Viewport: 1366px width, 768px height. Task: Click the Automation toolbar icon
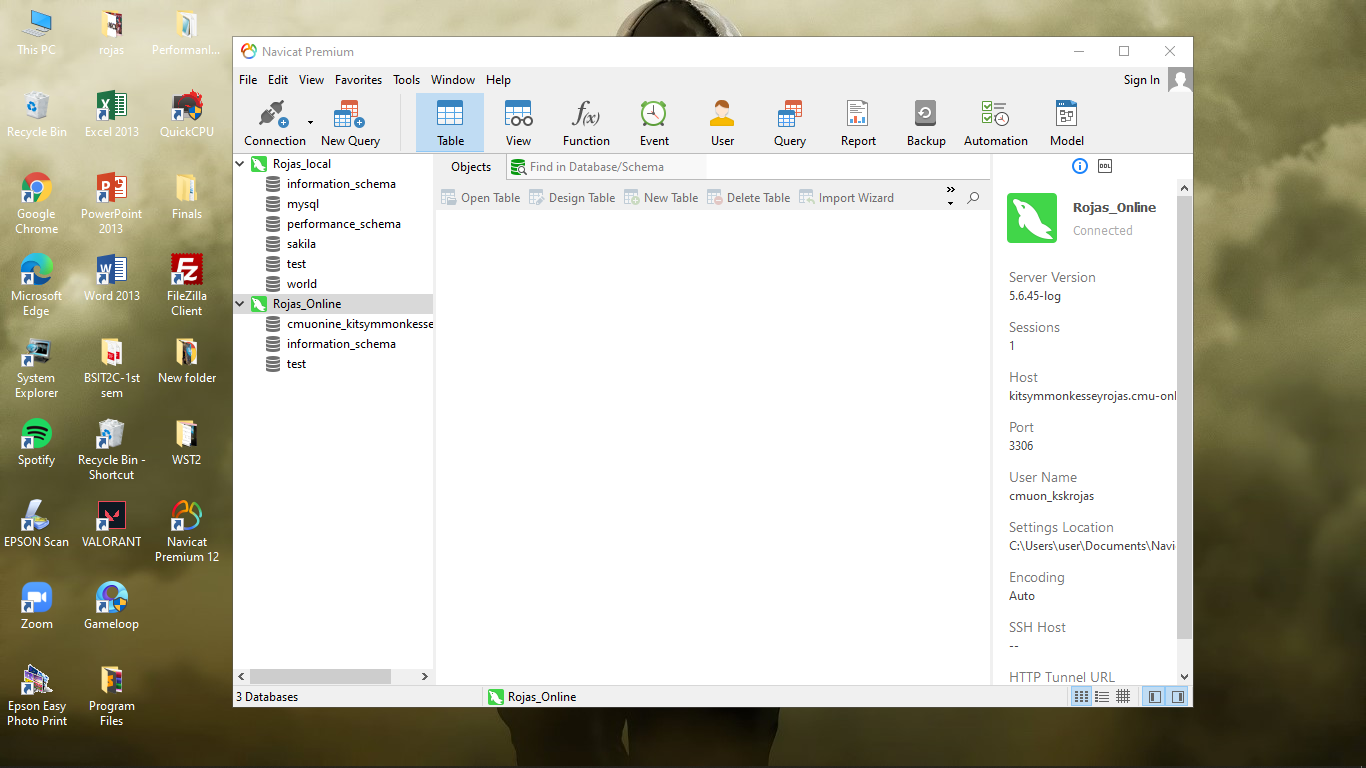(995, 123)
